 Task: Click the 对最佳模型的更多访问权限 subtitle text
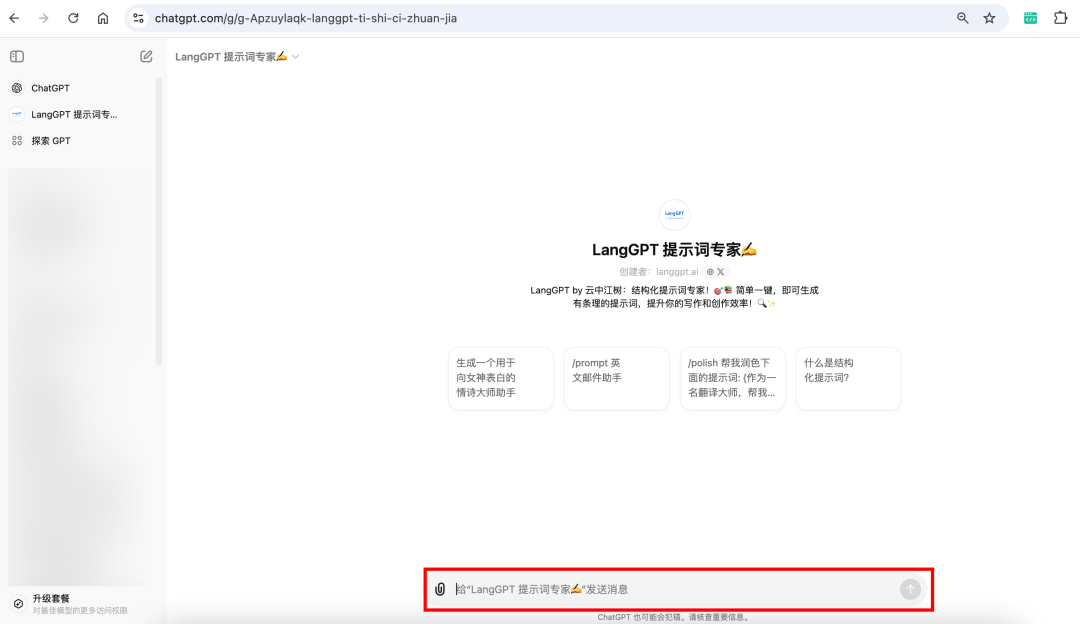(x=80, y=610)
